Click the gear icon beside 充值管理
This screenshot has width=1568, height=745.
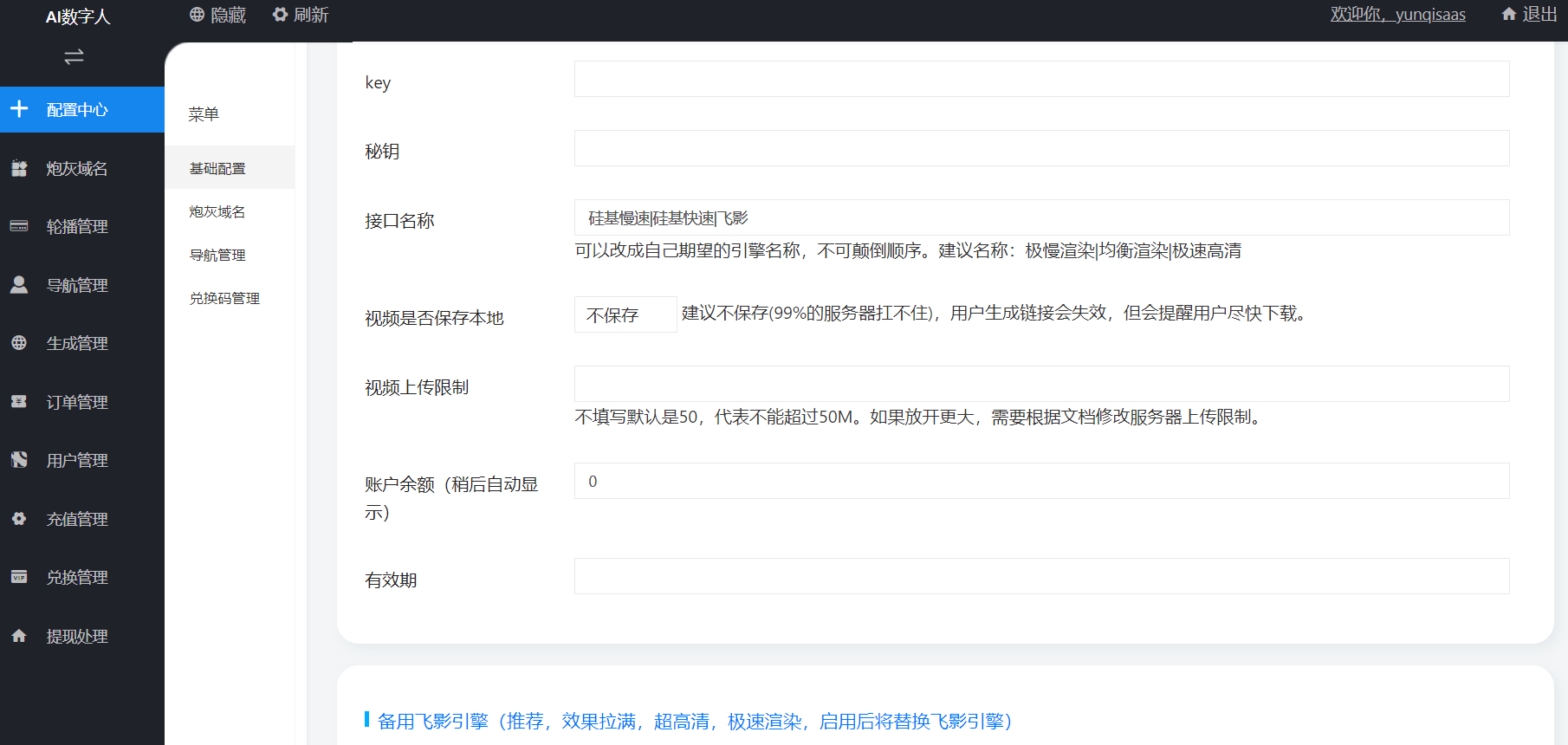click(x=19, y=518)
